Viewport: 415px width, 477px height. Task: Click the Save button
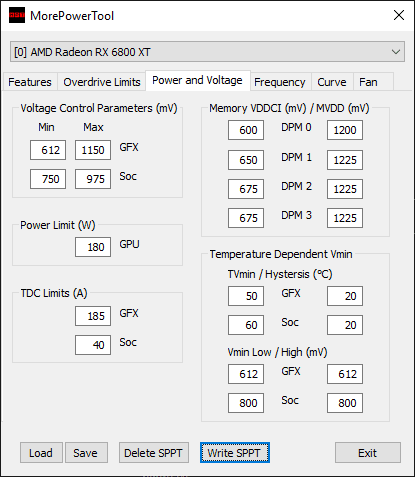tap(86, 453)
